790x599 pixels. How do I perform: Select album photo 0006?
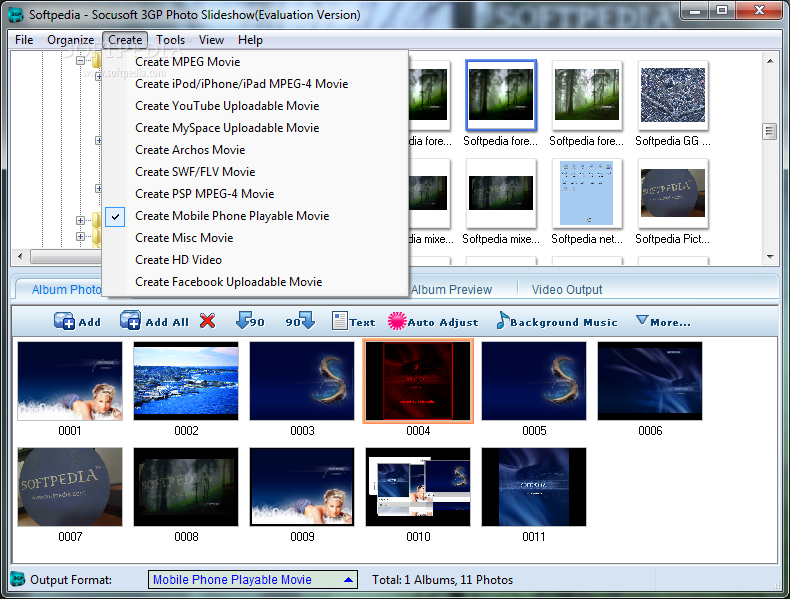coord(650,381)
